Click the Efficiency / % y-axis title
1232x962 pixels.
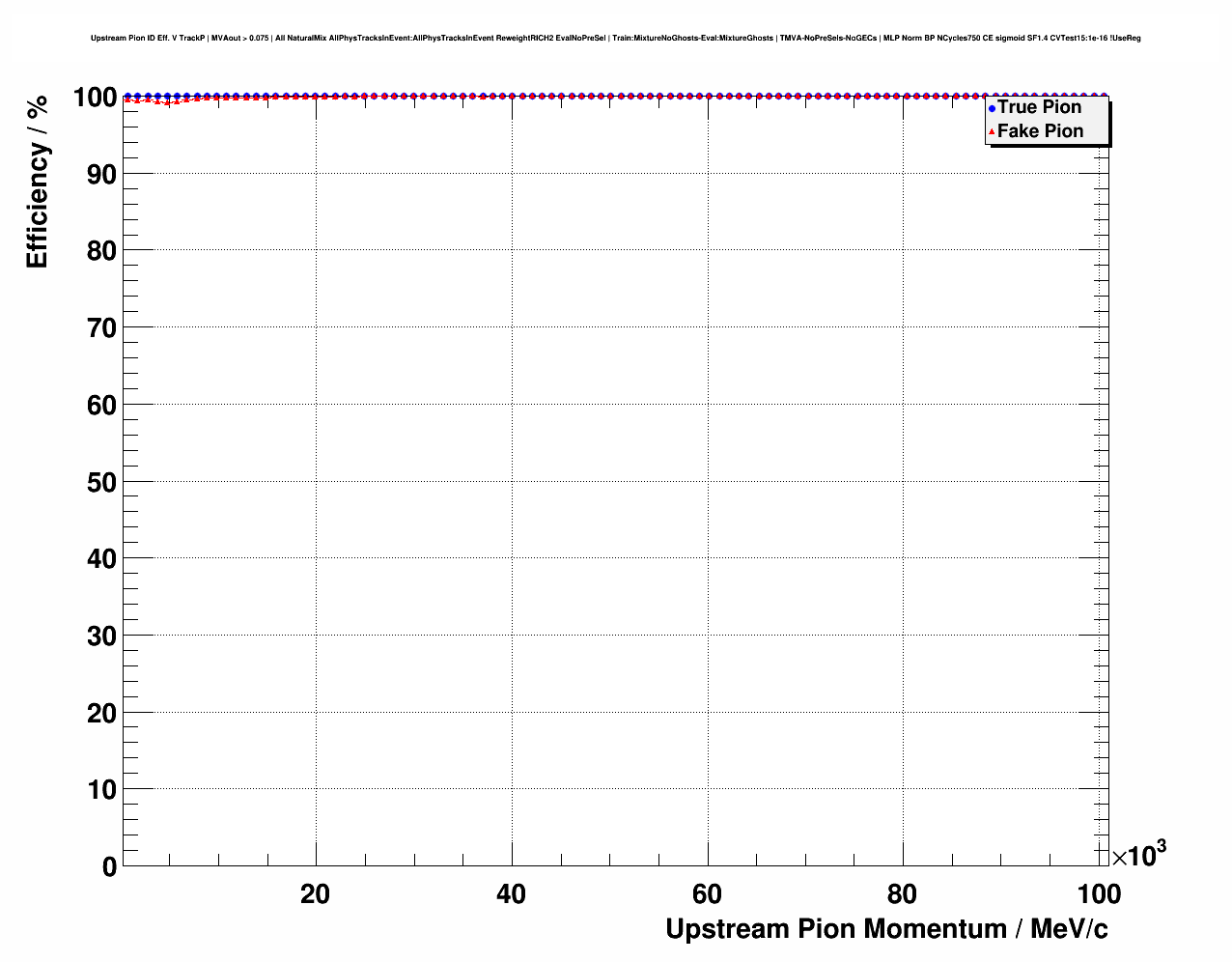(37, 182)
